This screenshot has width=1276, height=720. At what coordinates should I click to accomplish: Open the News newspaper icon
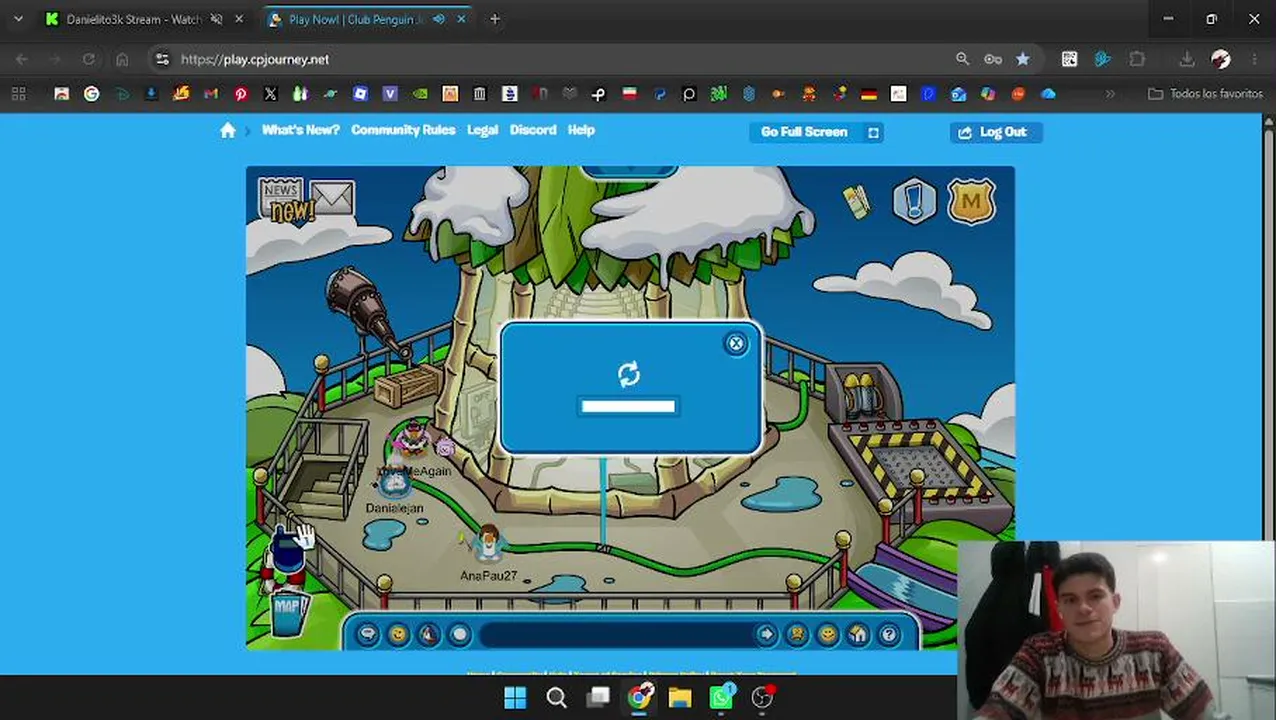tap(283, 198)
